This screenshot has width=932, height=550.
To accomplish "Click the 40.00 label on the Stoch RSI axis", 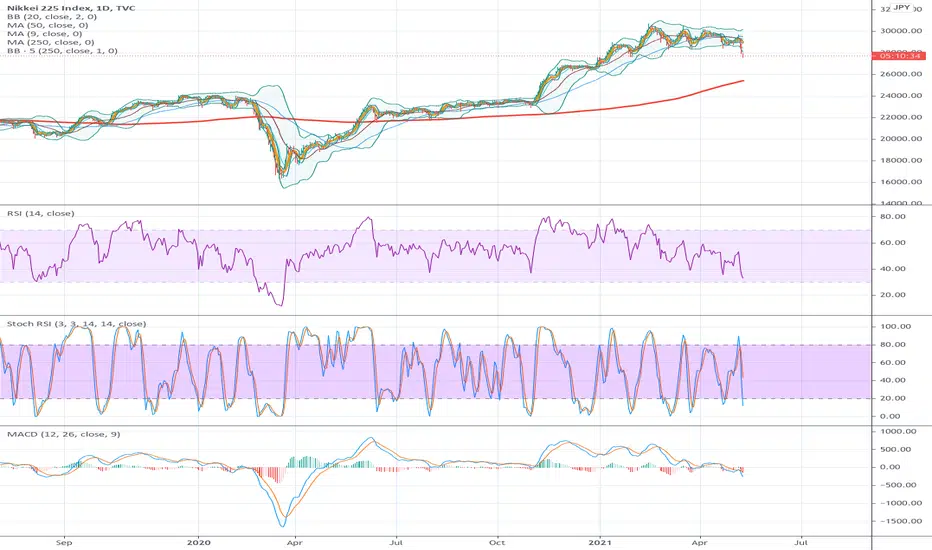I will (x=893, y=380).
